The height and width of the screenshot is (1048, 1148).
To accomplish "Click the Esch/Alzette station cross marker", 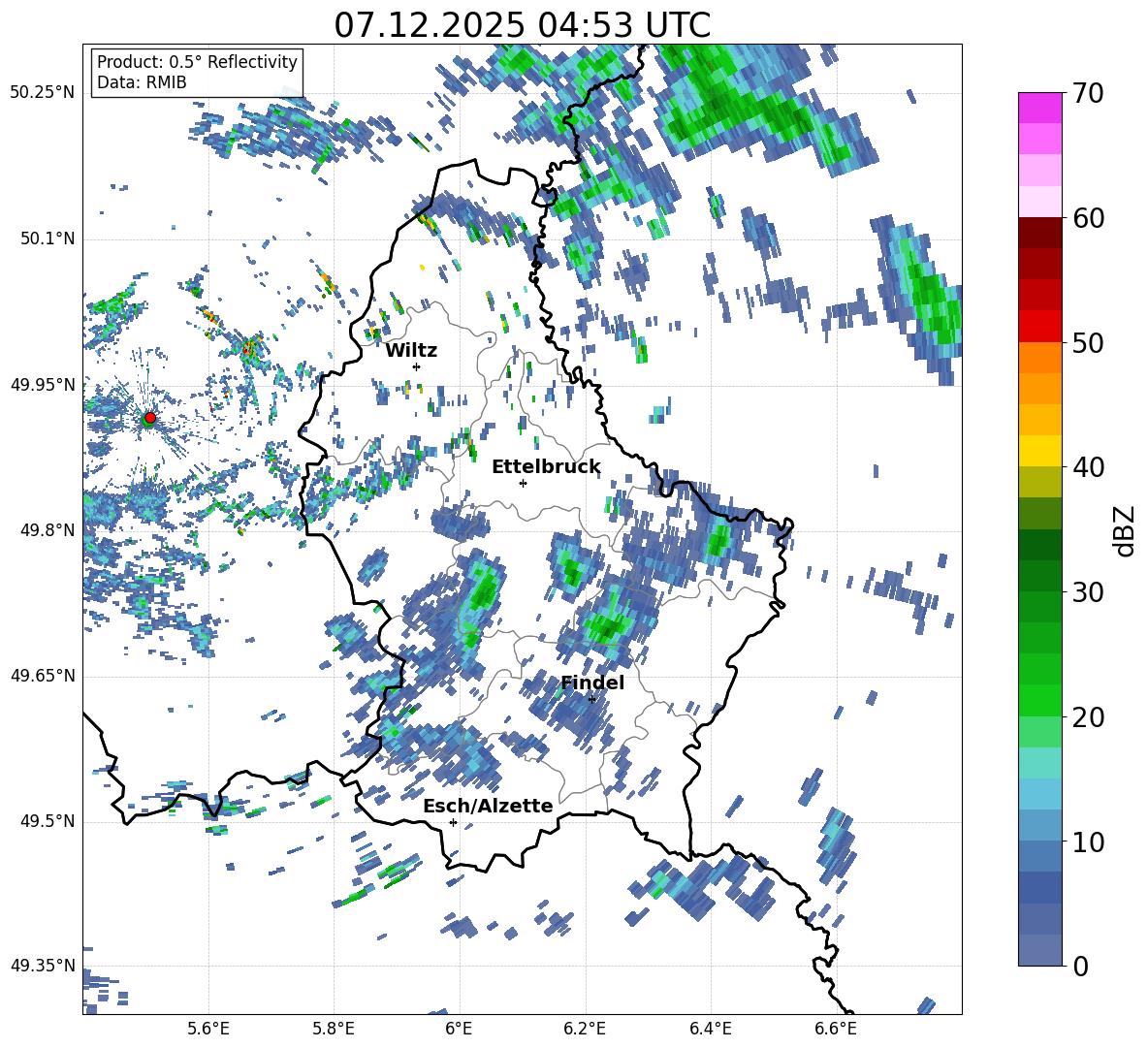I will (x=453, y=822).
